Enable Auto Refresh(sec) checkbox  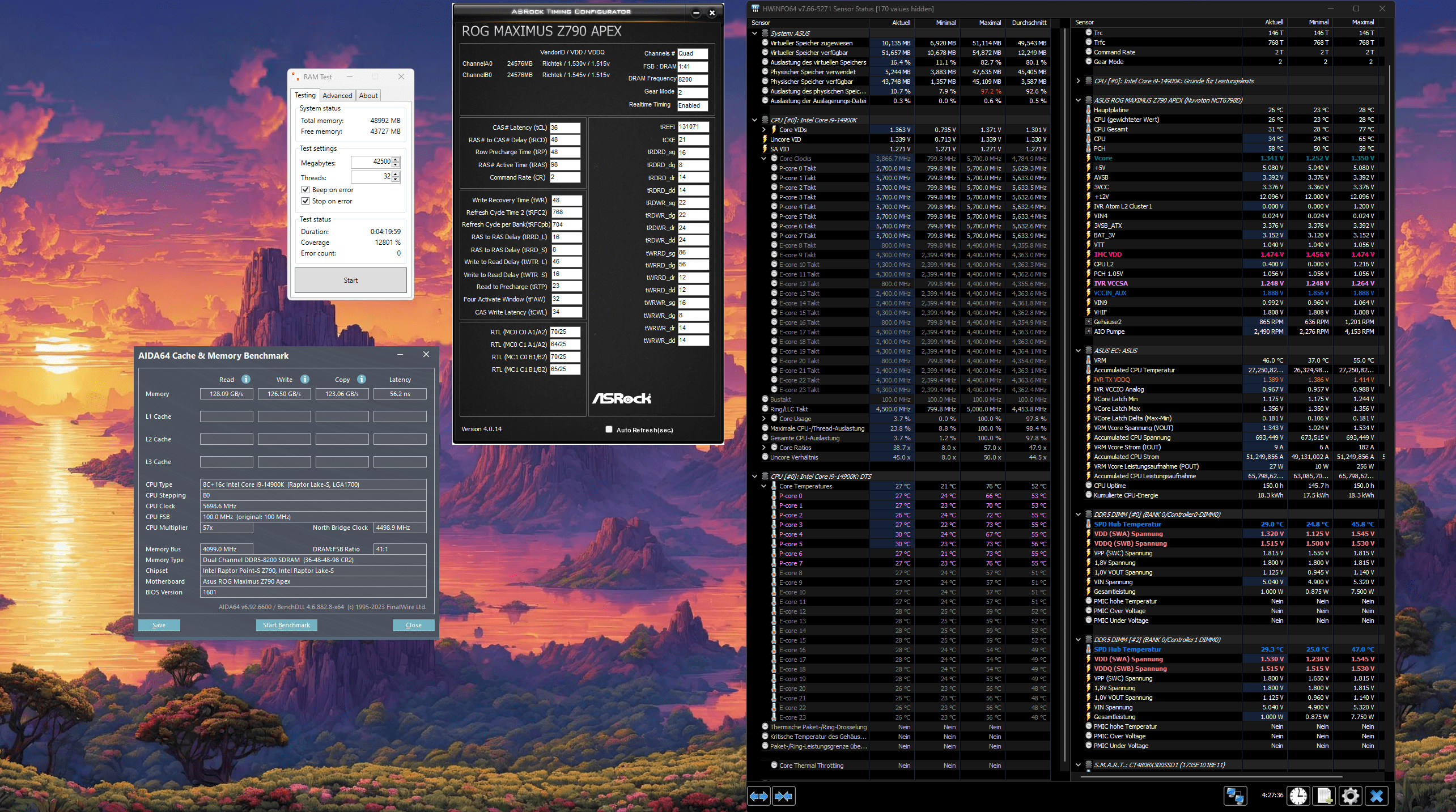(x=609, y=430)
